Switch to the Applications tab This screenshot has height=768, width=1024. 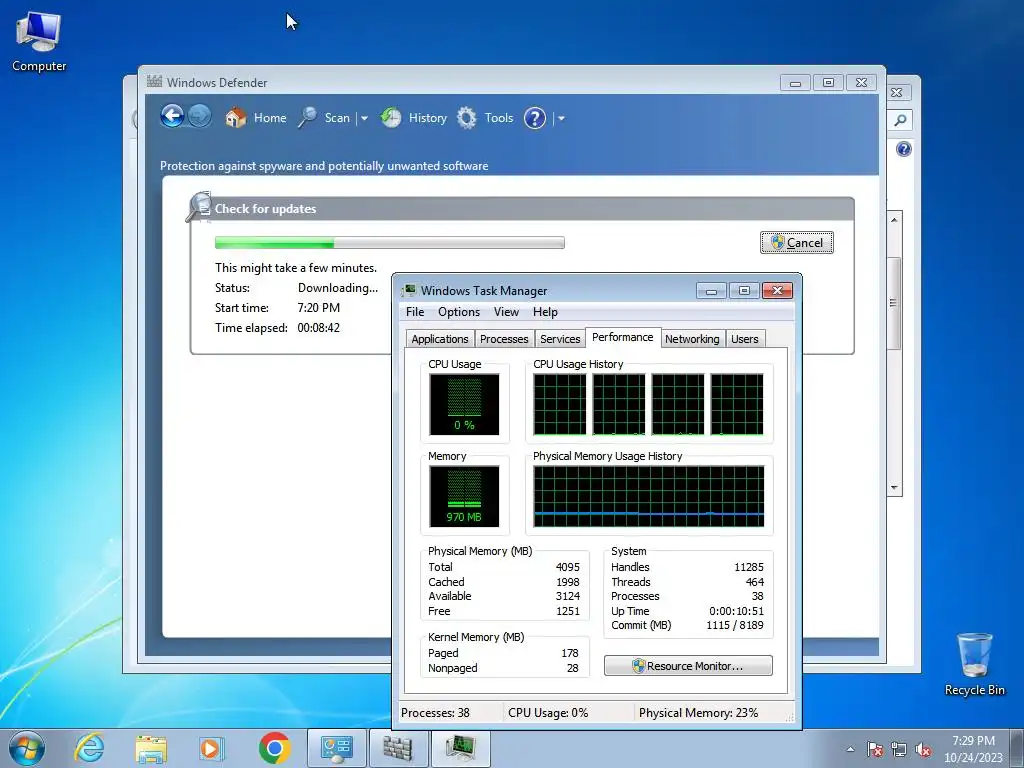[x=440, y=339]
